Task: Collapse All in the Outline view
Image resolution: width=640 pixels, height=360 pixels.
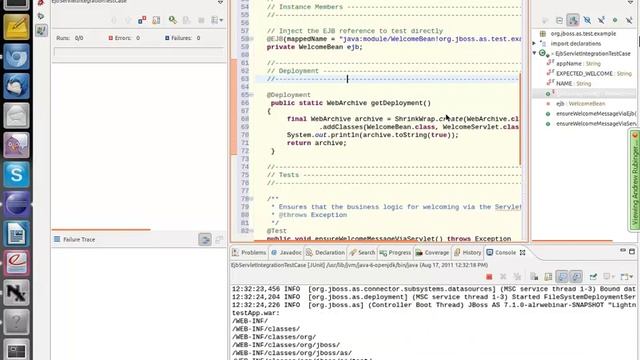Action: pyautogui.click(x=559, y=20)
